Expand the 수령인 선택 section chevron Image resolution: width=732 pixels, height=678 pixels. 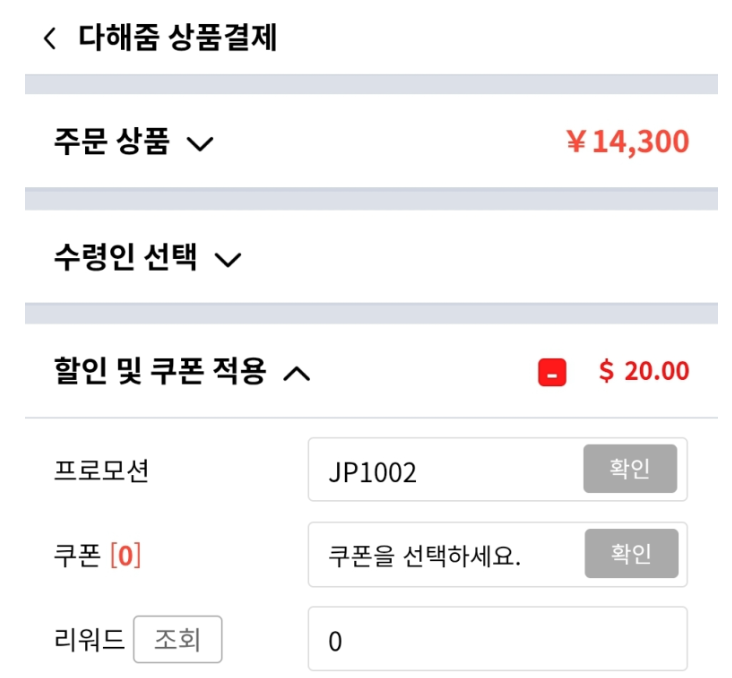[228, 261]
